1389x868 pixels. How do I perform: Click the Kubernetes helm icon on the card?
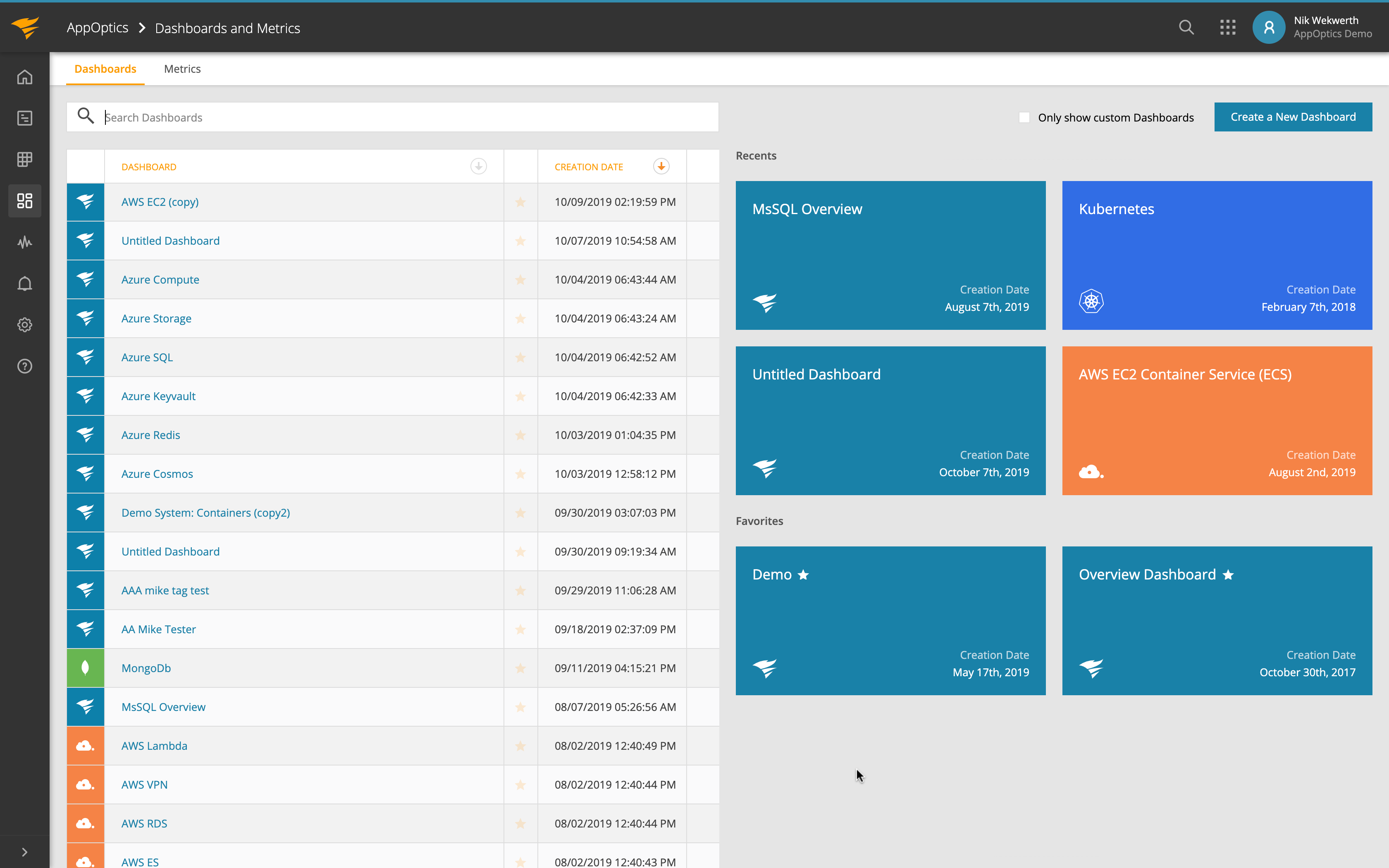click(1091, 301)
